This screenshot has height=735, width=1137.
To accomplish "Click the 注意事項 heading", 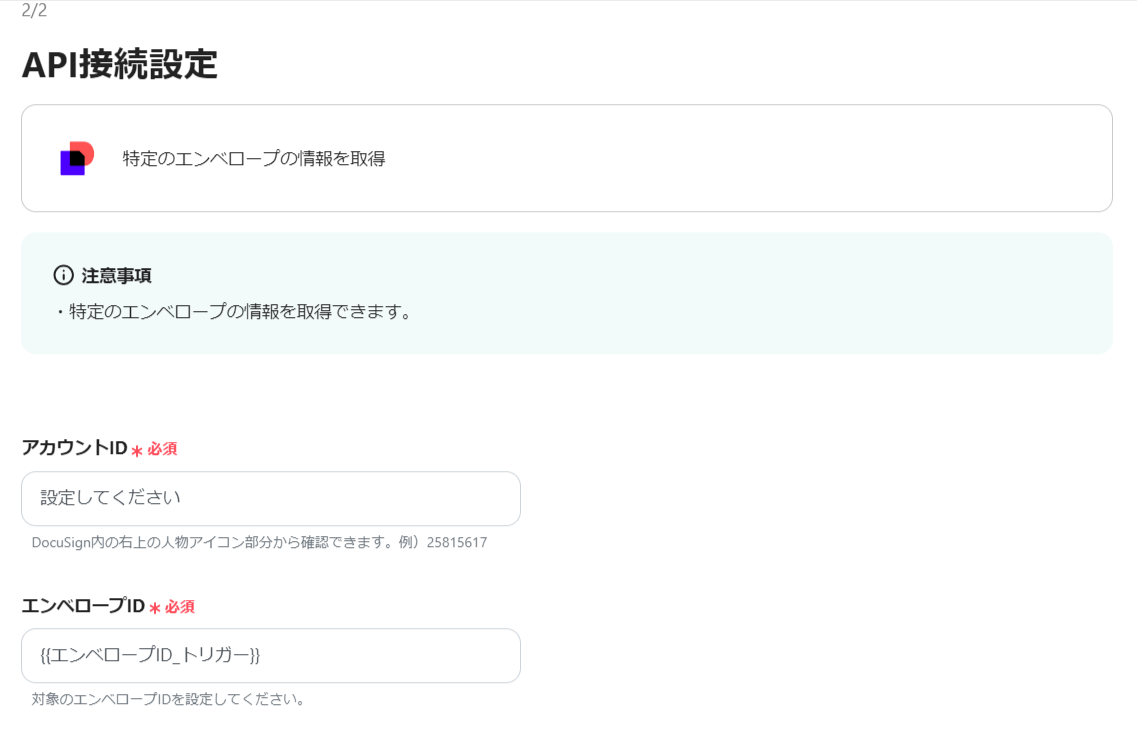I will tap(116, 276).
